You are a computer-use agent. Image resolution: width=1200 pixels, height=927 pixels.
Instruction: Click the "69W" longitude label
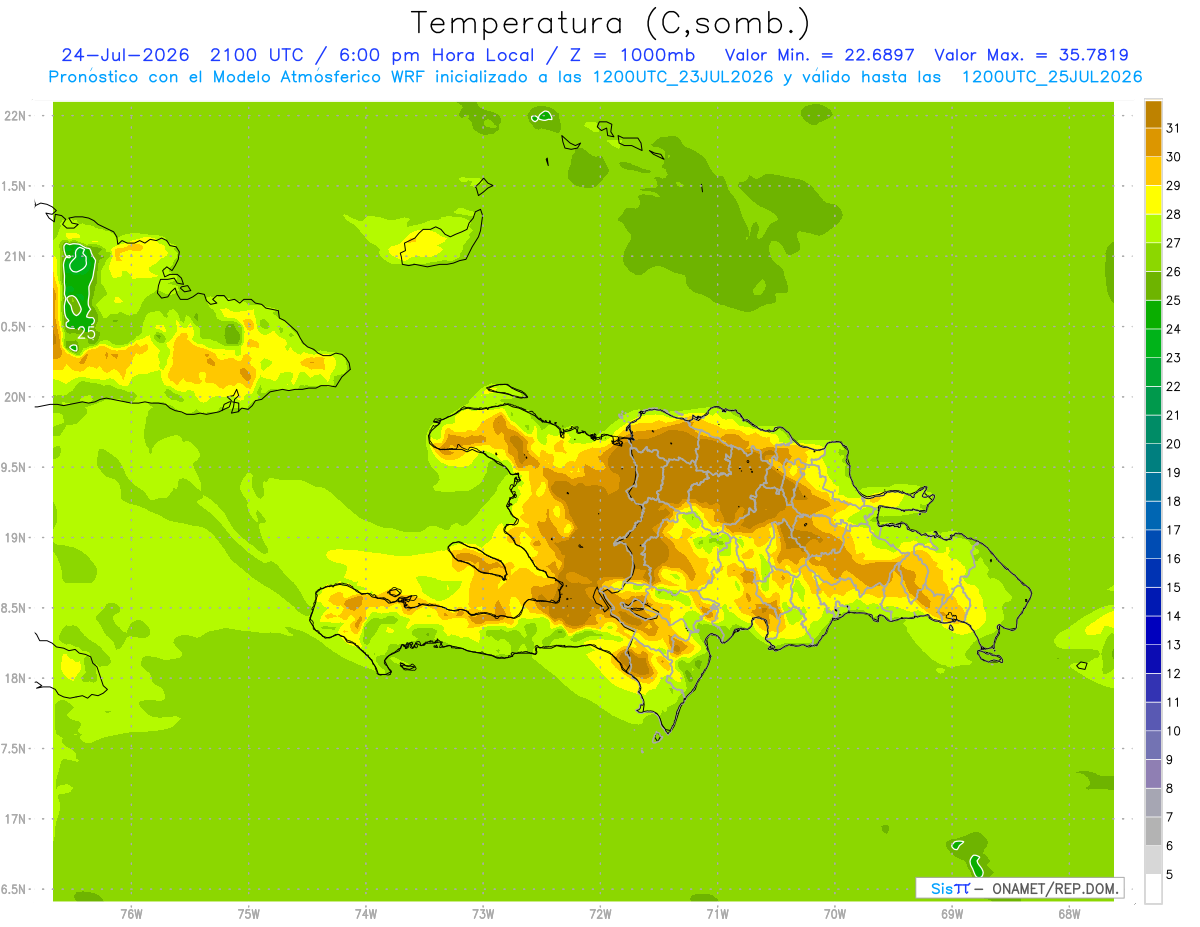(952, 914)
